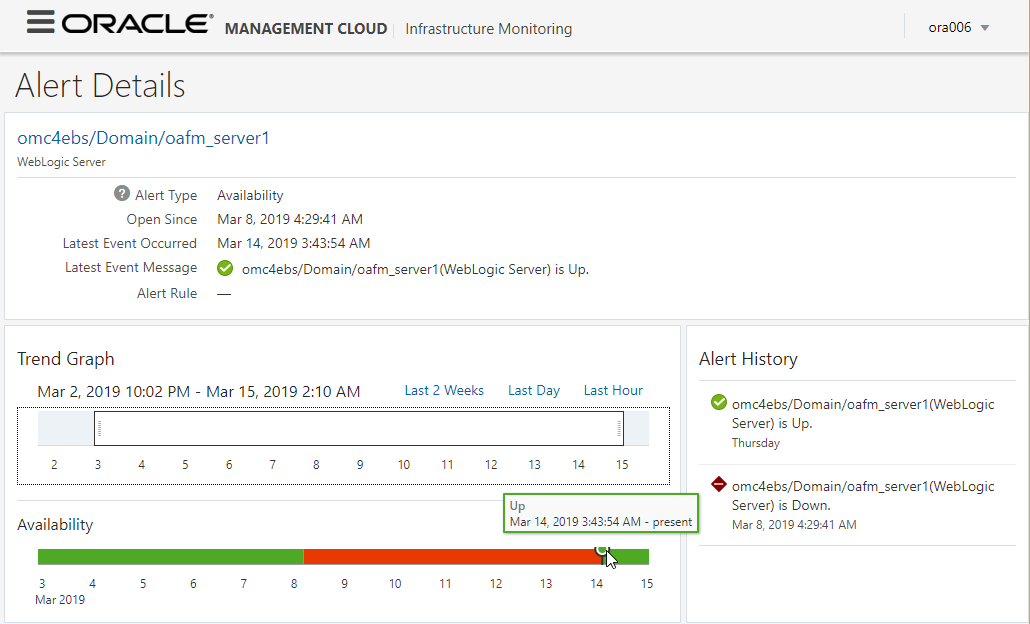Screen dimensions: 1030x624
Task: Click the Infrastructure Monitoring title in the header
Action: coord(488,29)
